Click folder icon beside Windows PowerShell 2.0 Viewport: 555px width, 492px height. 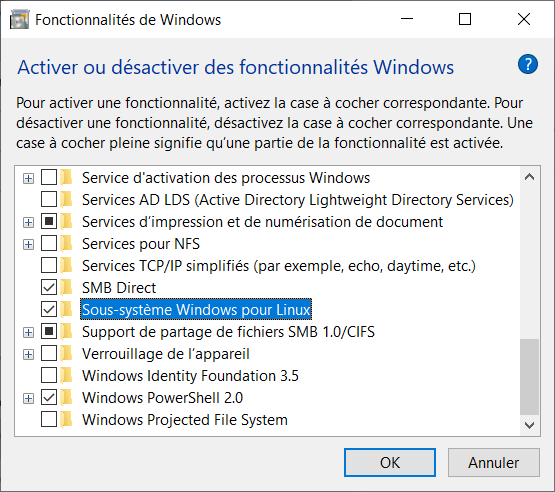(x=66, y=397)
